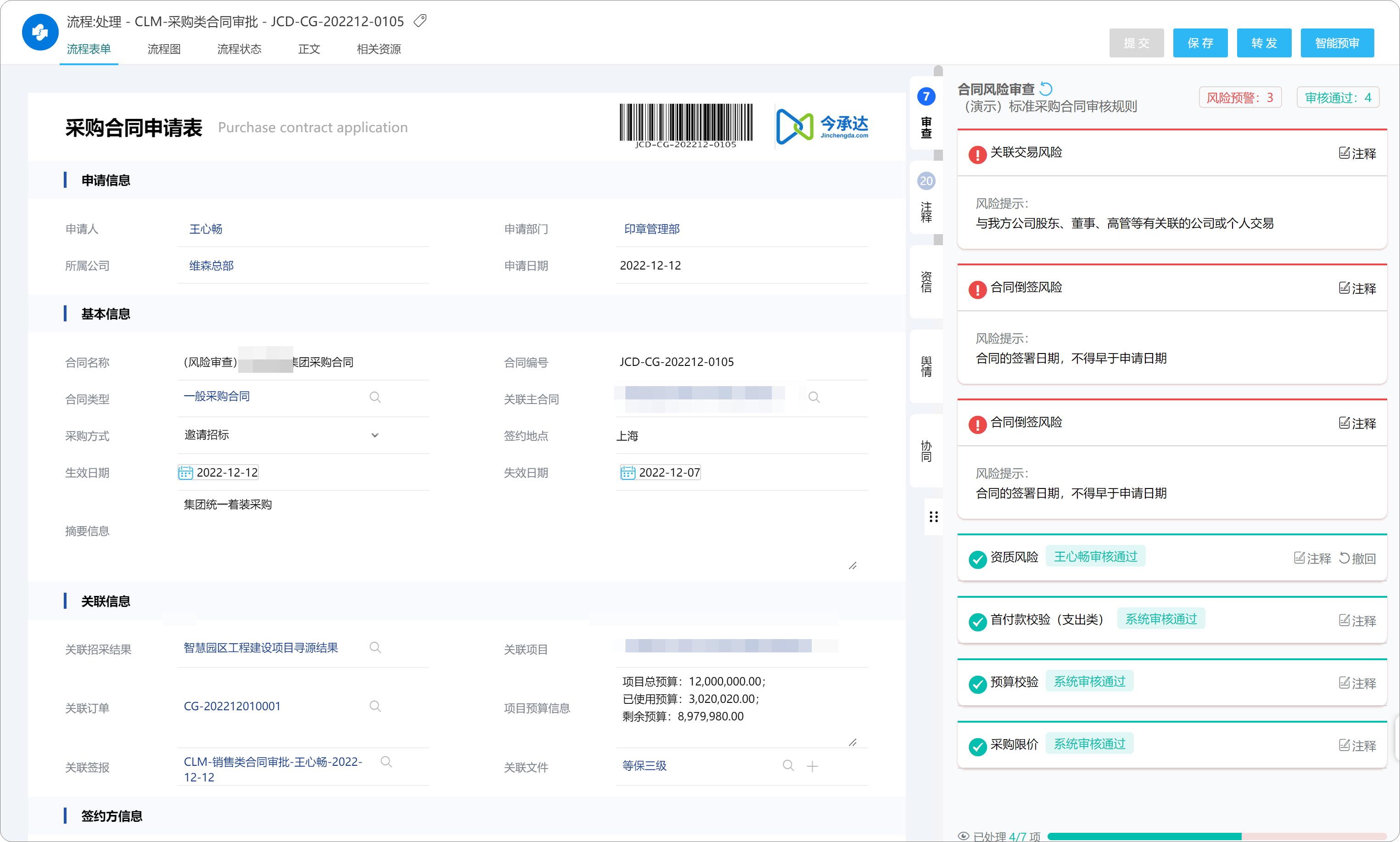The width and height of the screenshot is (1400, 842).
Task: Add annotation to 采购限价
Action: 1357,746
